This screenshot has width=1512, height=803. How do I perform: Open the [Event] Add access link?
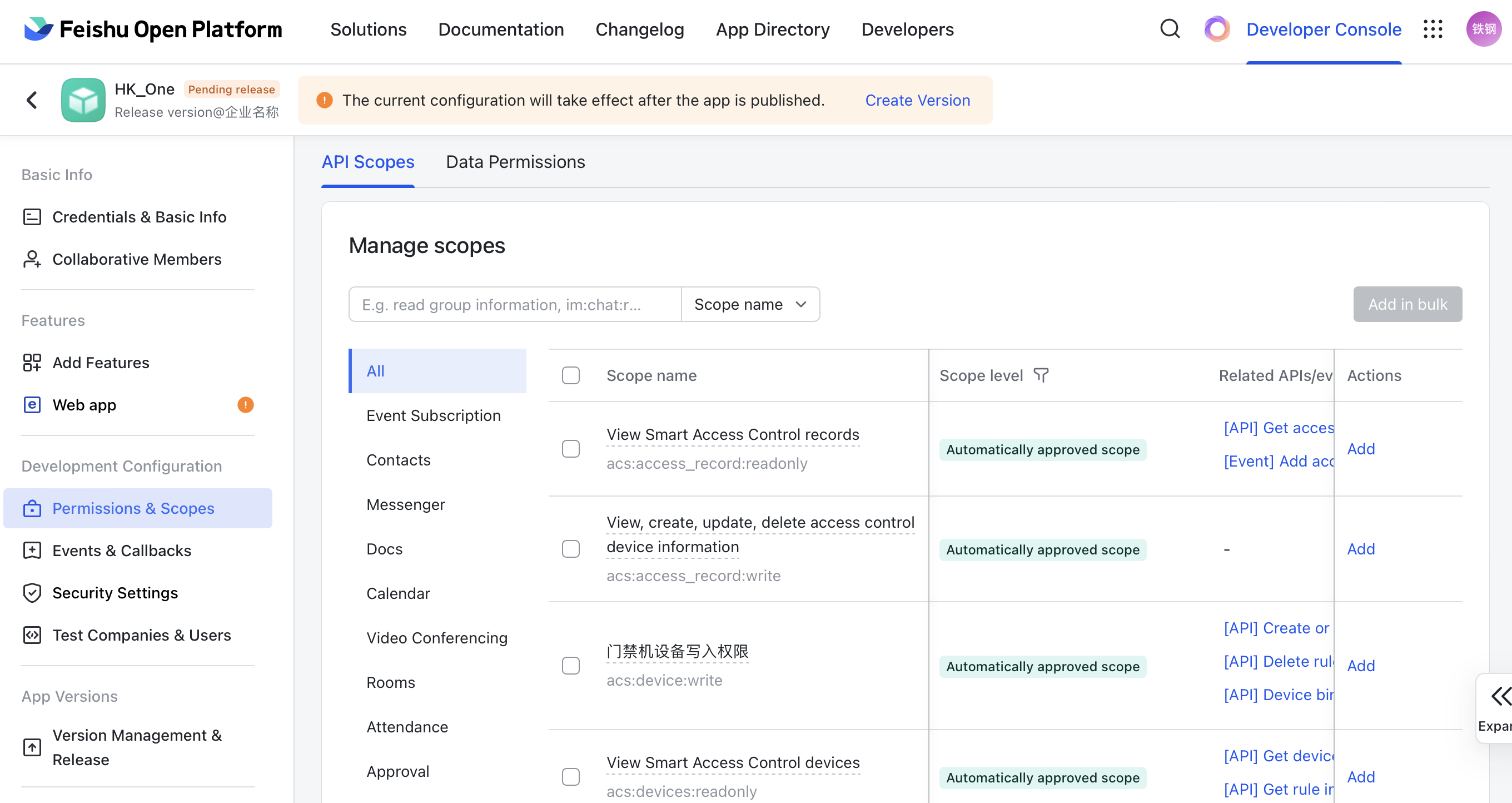1279,462
